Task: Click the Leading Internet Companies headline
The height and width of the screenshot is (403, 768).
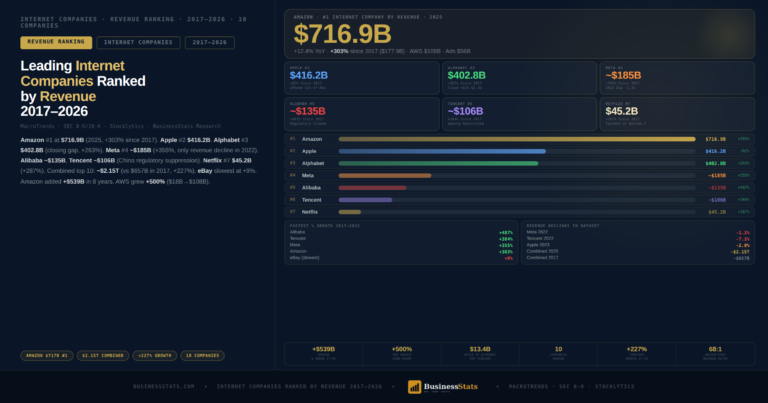Action: 83,89
